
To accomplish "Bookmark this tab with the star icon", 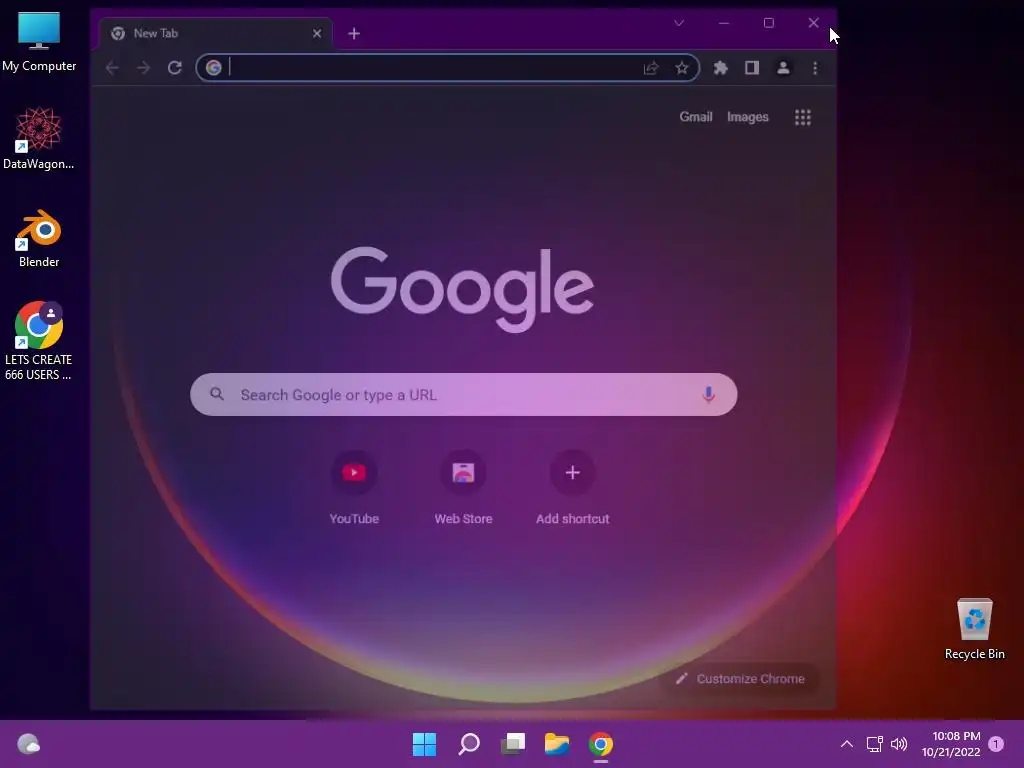I will [682, 68].
